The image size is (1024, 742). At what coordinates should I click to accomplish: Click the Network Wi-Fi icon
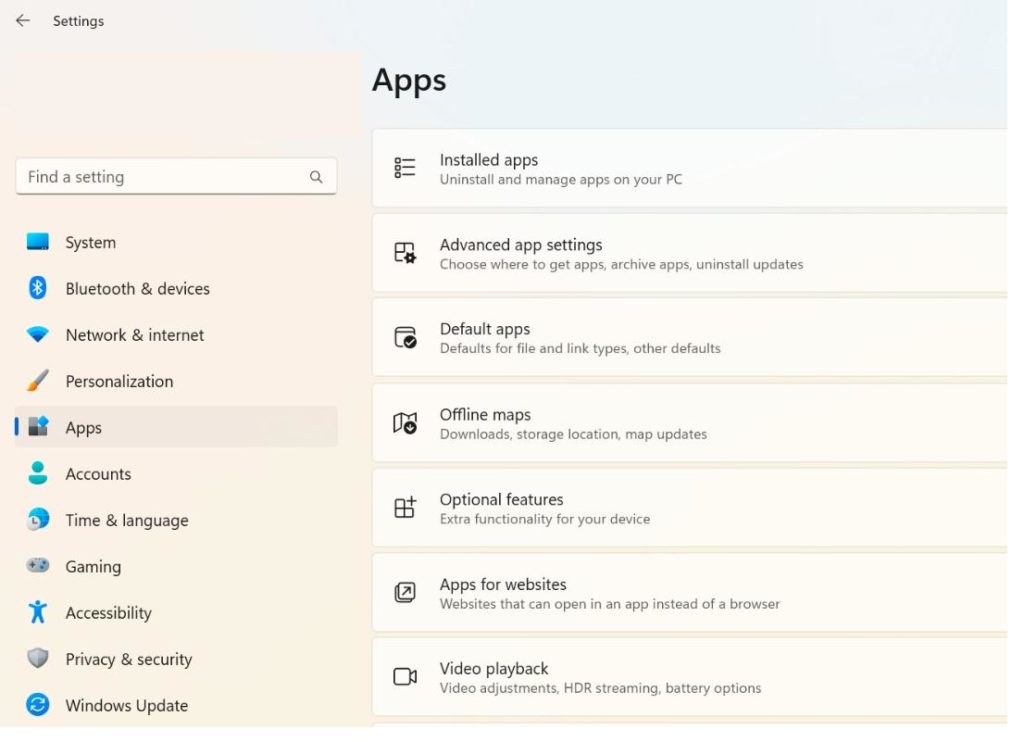click(38, 335)
